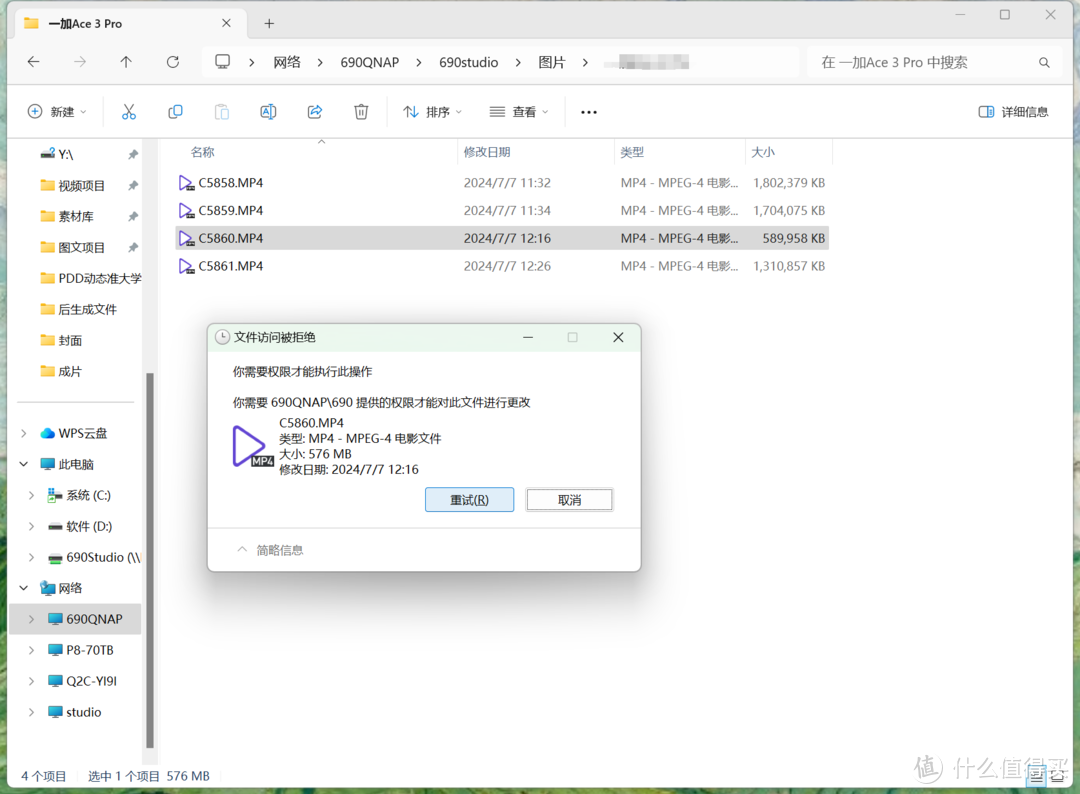The width and height of the screenshot is (1080, 794).
Task: Click the Share icon in toolbar
Action: [x=315, y=112]
